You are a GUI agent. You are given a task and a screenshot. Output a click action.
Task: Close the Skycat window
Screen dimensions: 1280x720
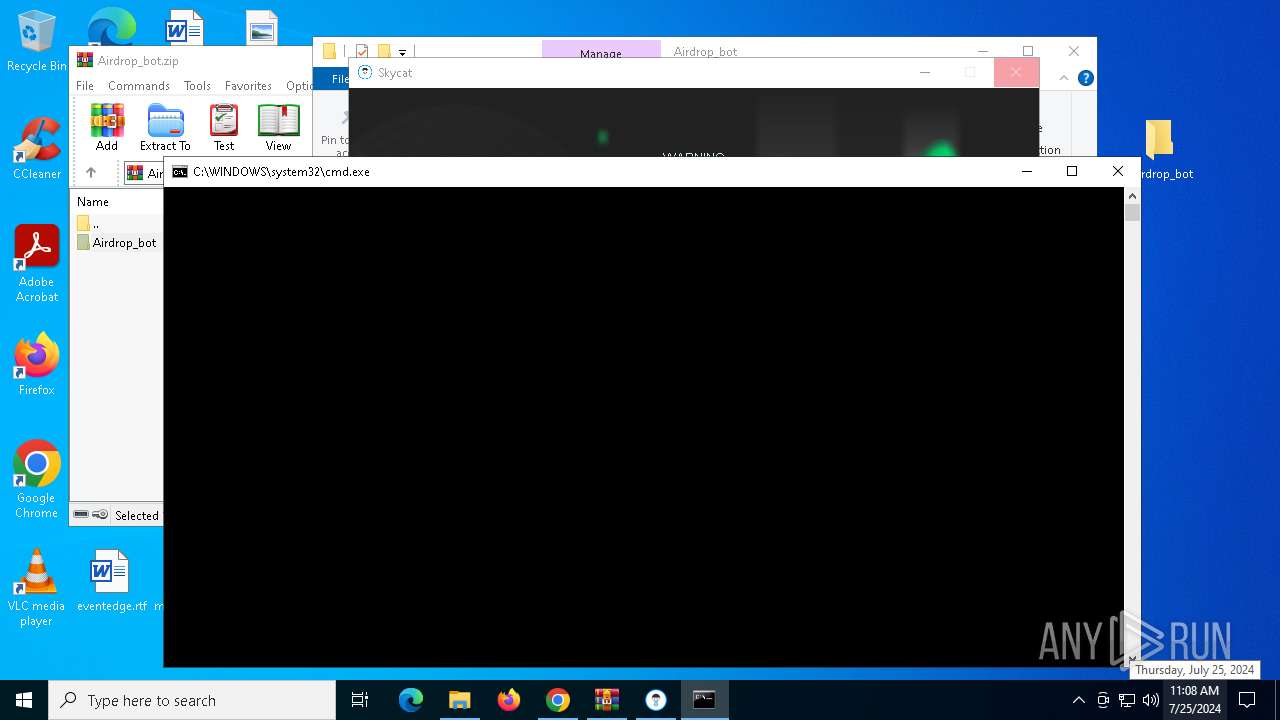click(1016, 72)
